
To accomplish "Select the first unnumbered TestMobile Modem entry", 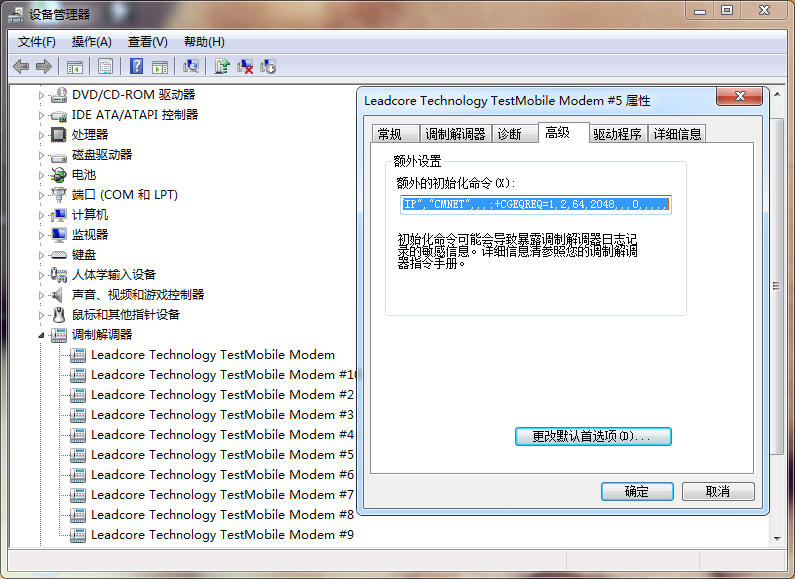I will point(213,355).
